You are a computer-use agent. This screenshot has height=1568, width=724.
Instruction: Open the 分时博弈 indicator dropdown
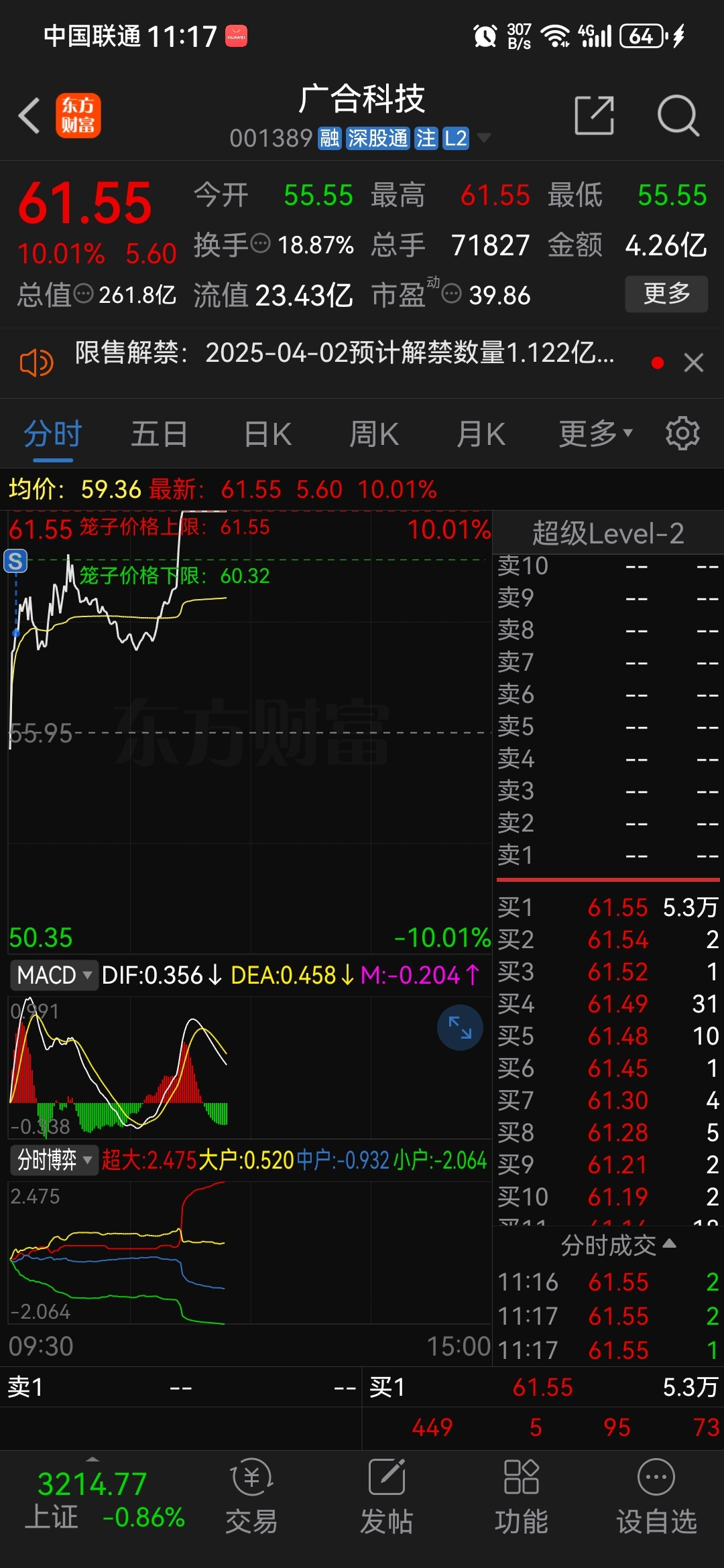(54, 1160)
